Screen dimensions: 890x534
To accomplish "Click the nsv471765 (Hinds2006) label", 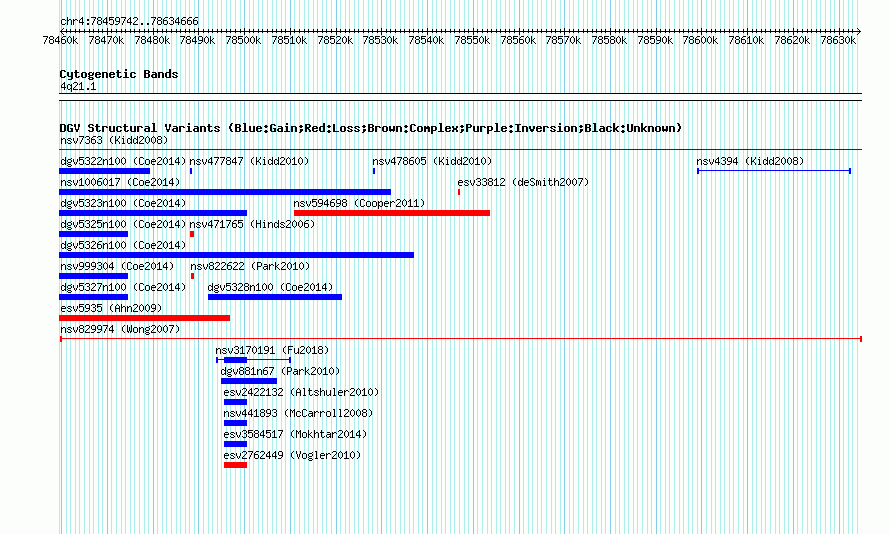I will pos(252,224).
